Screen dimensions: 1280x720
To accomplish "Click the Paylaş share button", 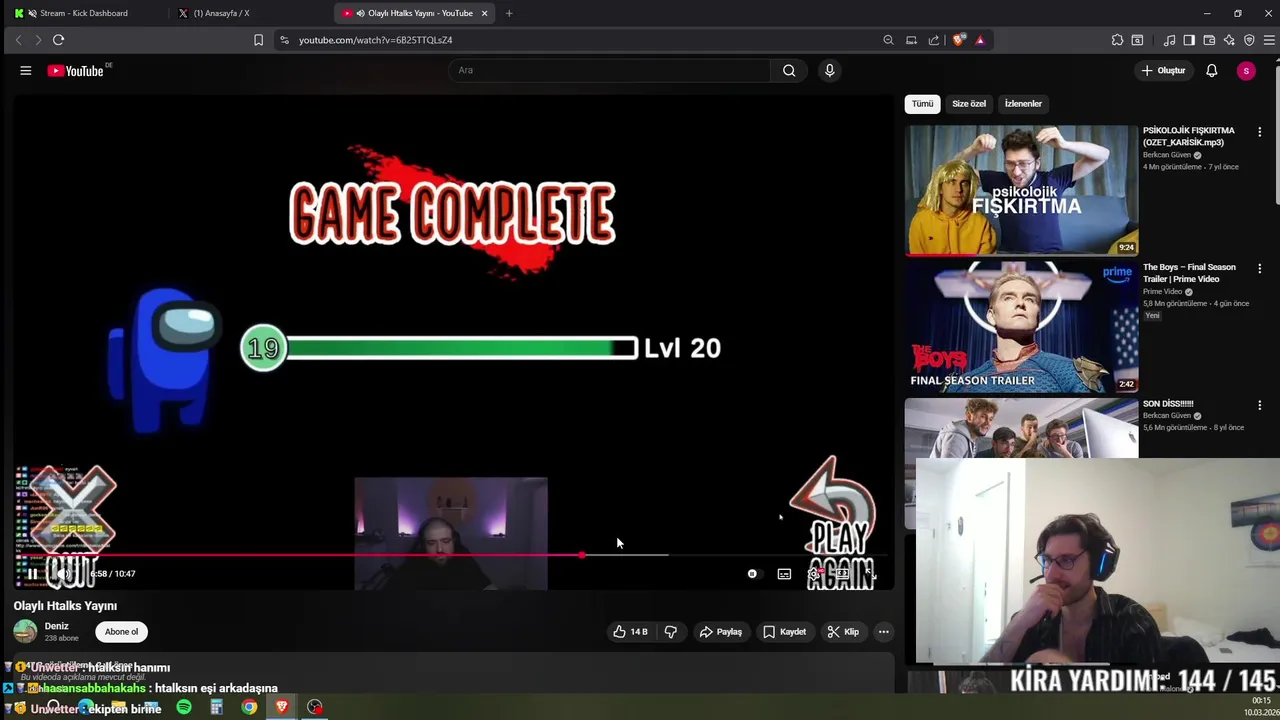I will pyautogui.click(x=721, y=632).
